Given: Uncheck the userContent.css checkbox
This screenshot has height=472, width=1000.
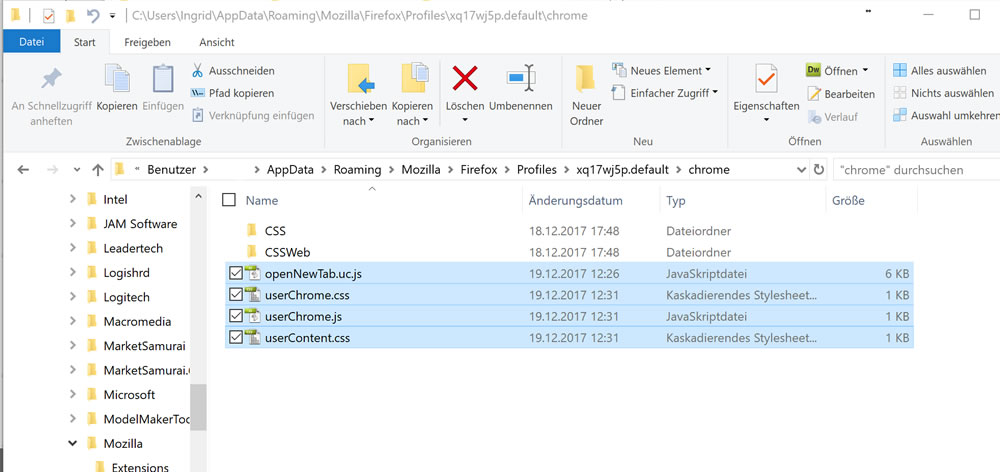Looking at the screenshot, I should 235,338.
